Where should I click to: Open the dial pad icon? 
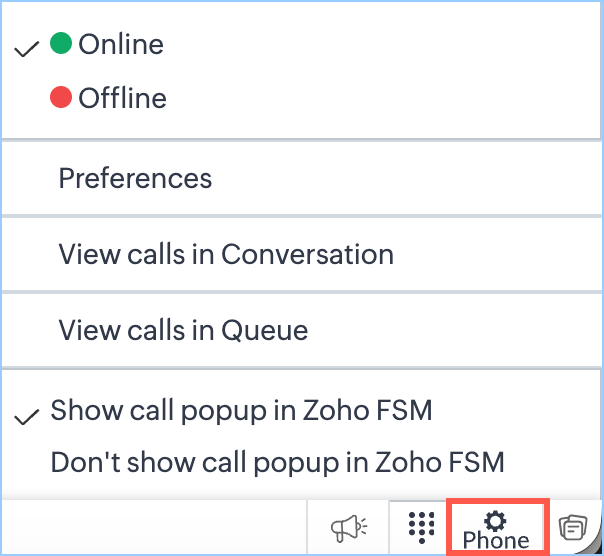(x=422, y=527)
